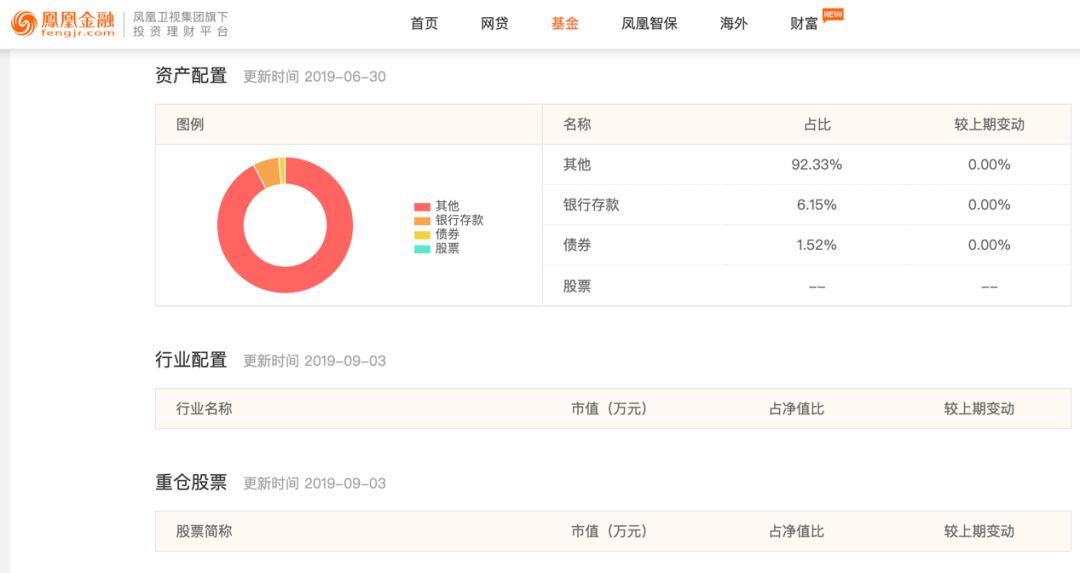Click the NEW badge beside 财富
The image size is (1080, 573).
click(x=833, y=14)
